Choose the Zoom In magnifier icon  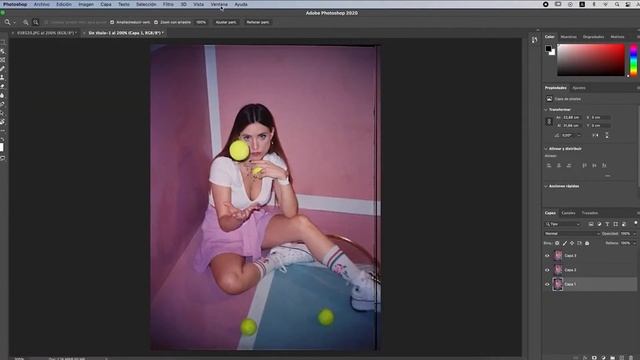(26, 22)
